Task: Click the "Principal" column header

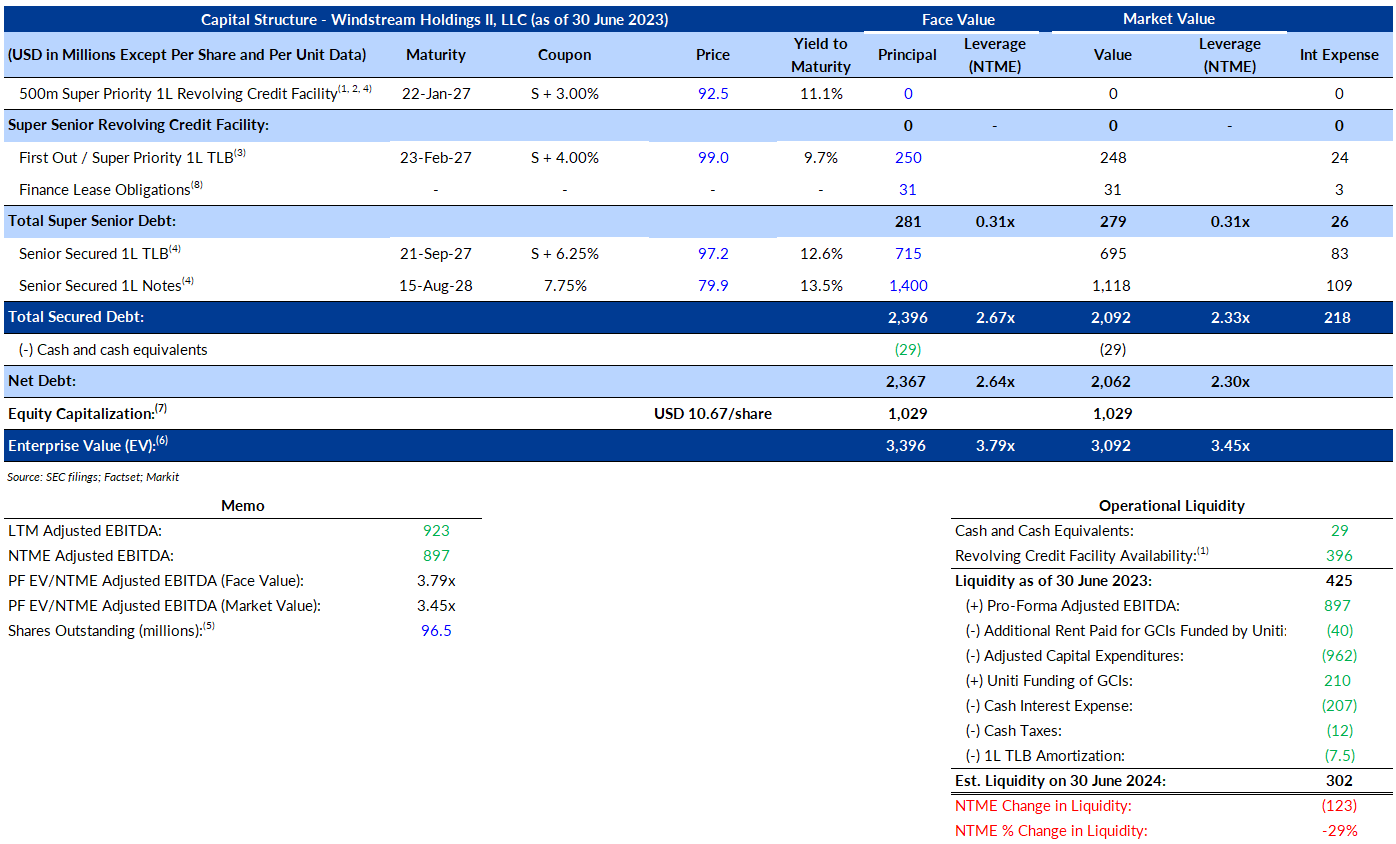Action: tap(907, 55)
